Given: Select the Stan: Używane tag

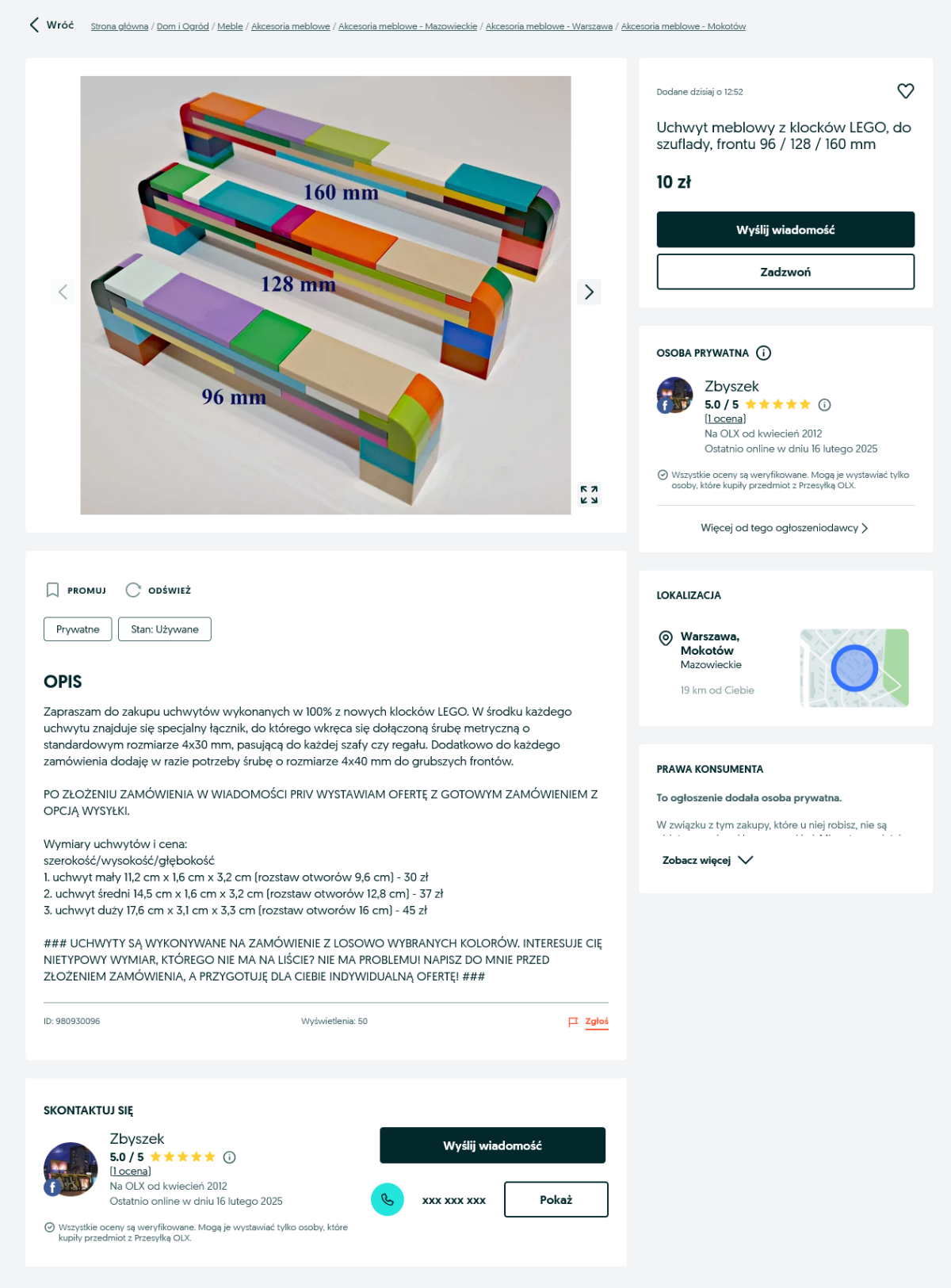Looking at the screenshot, I should (165, 629).
